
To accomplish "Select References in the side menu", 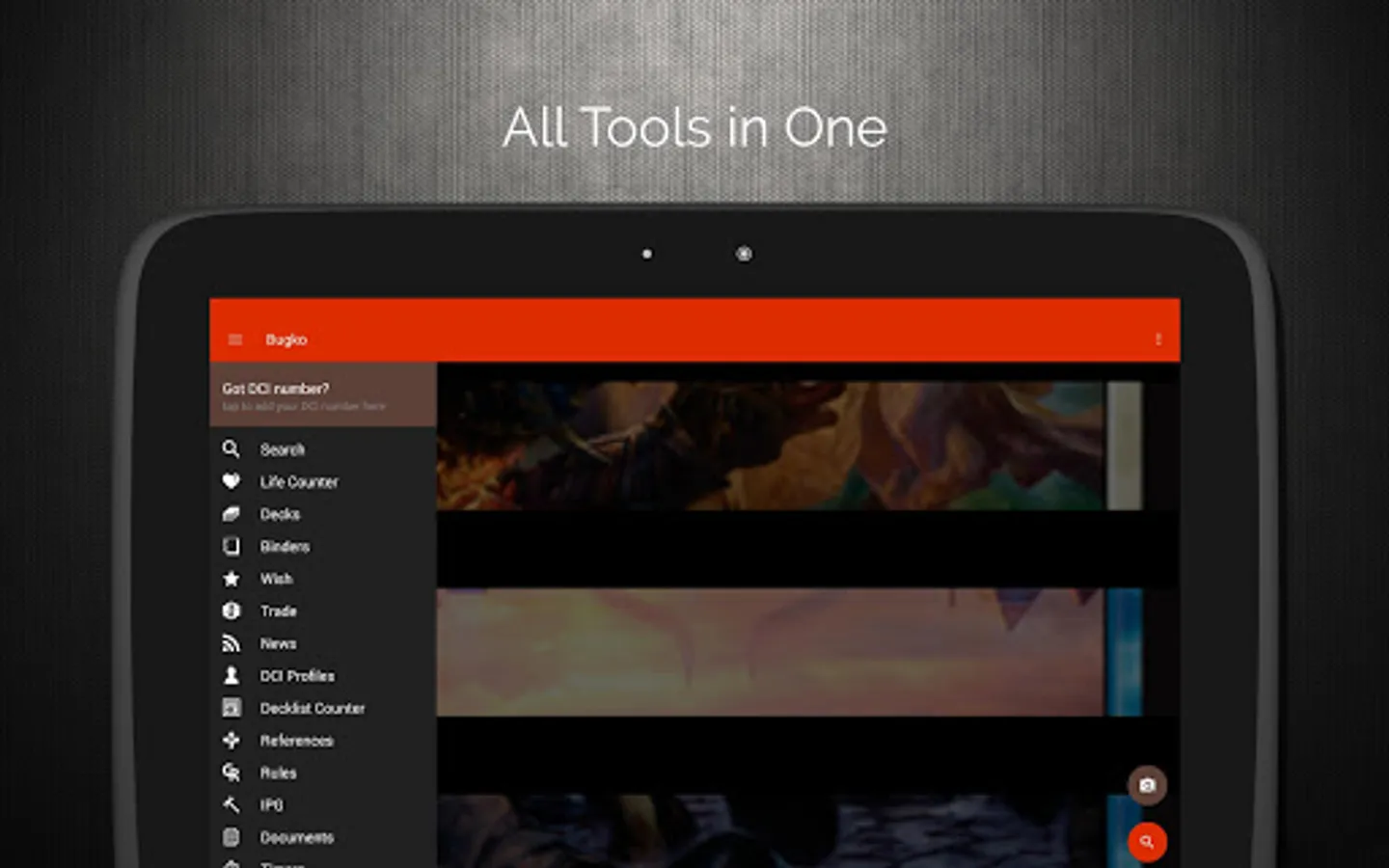I will coord(322,741).
